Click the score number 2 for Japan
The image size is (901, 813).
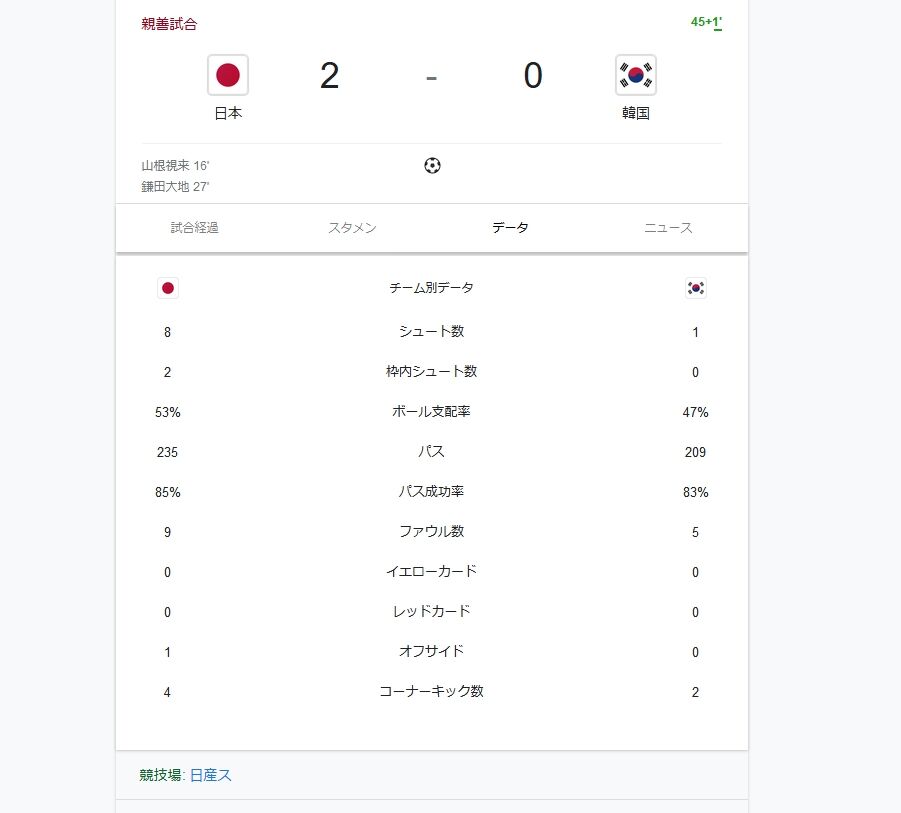(x=330, y=75)
